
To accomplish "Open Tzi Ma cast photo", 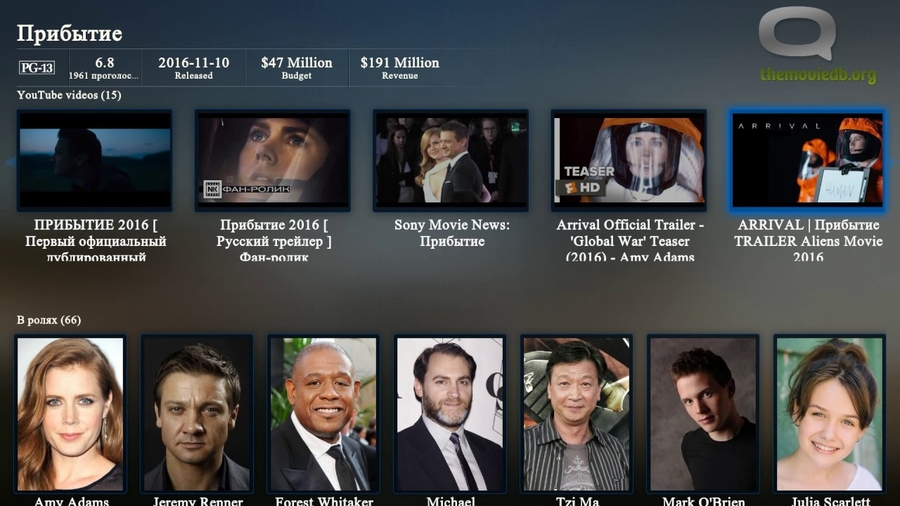I will [576, 414].
